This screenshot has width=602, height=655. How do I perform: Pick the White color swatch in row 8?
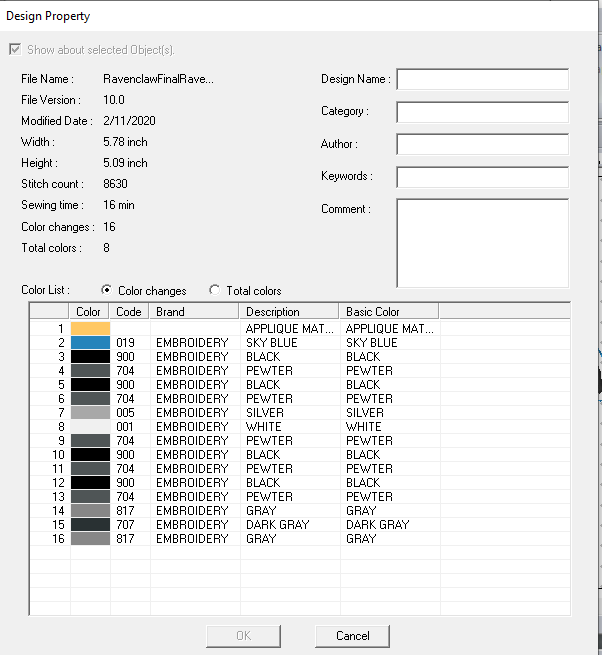pos(90,426)
